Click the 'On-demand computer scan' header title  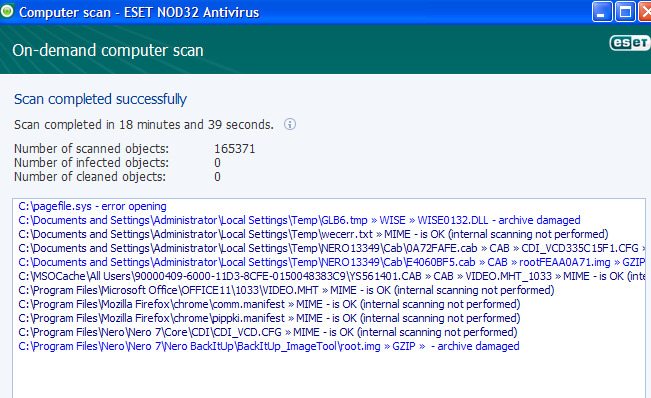(108, 51)
